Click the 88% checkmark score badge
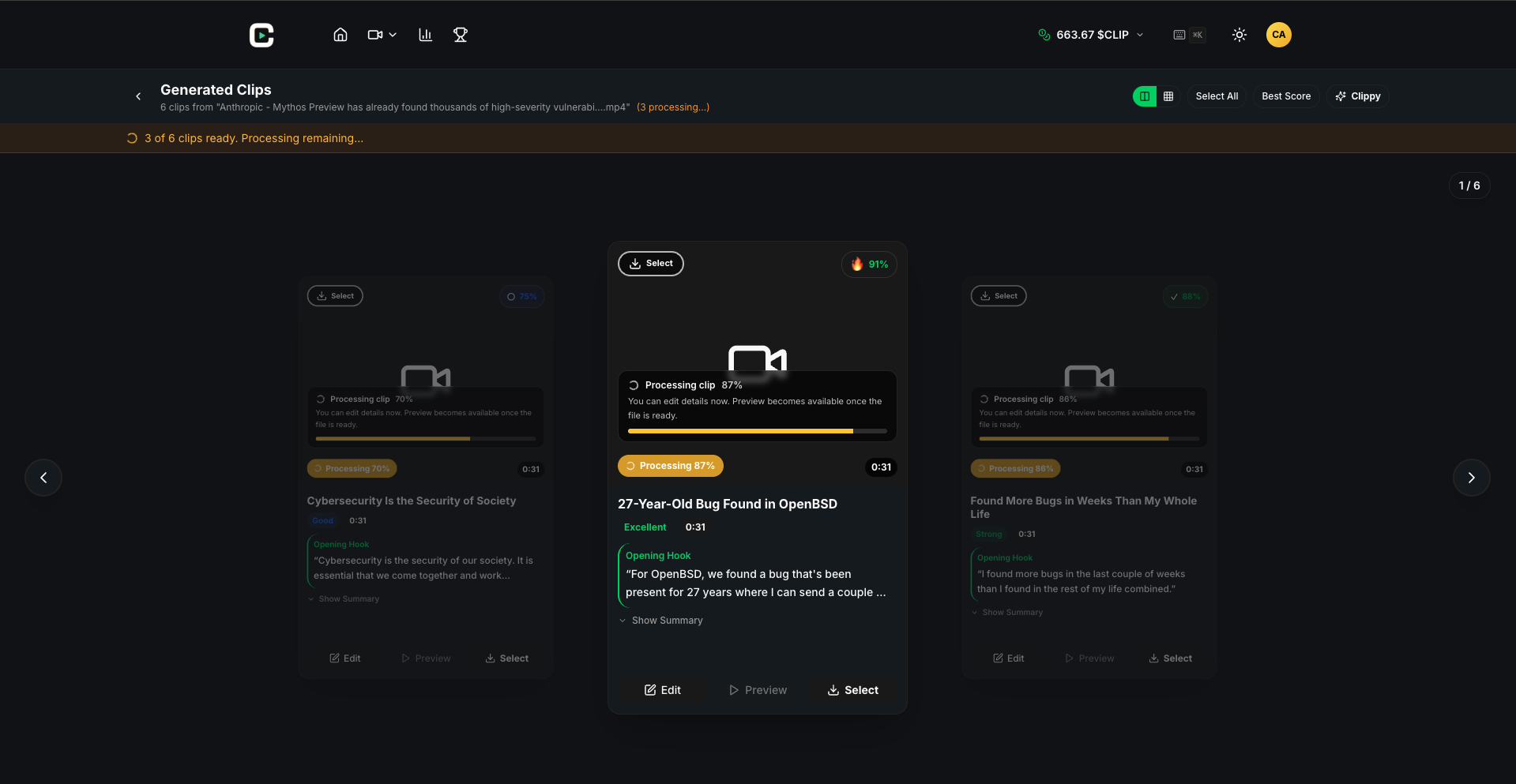Image resolution: width=1516 pixels, height=784 pixels. (x=1186, y=297)
